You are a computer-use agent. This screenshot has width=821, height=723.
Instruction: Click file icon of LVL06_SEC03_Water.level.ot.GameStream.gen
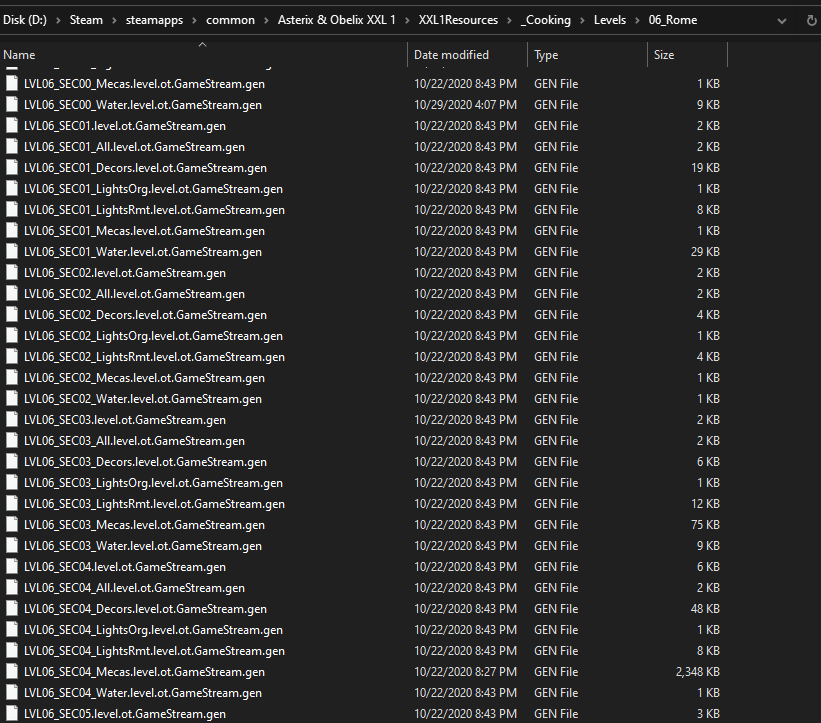coord(12,546)
